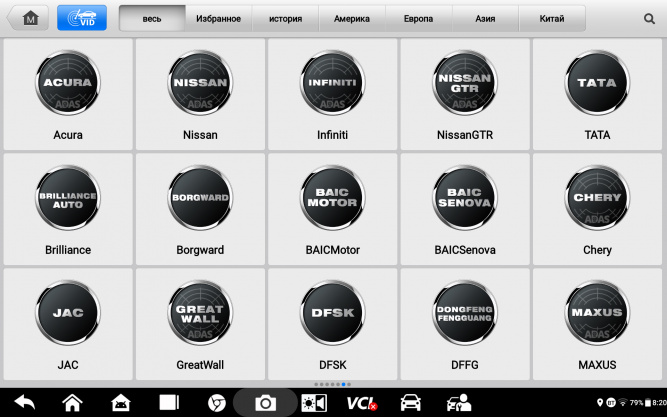The image size is (667, 417).
Task: Select the Borgward brand icon
Action: pyautogui.click(x=200, y=198)
